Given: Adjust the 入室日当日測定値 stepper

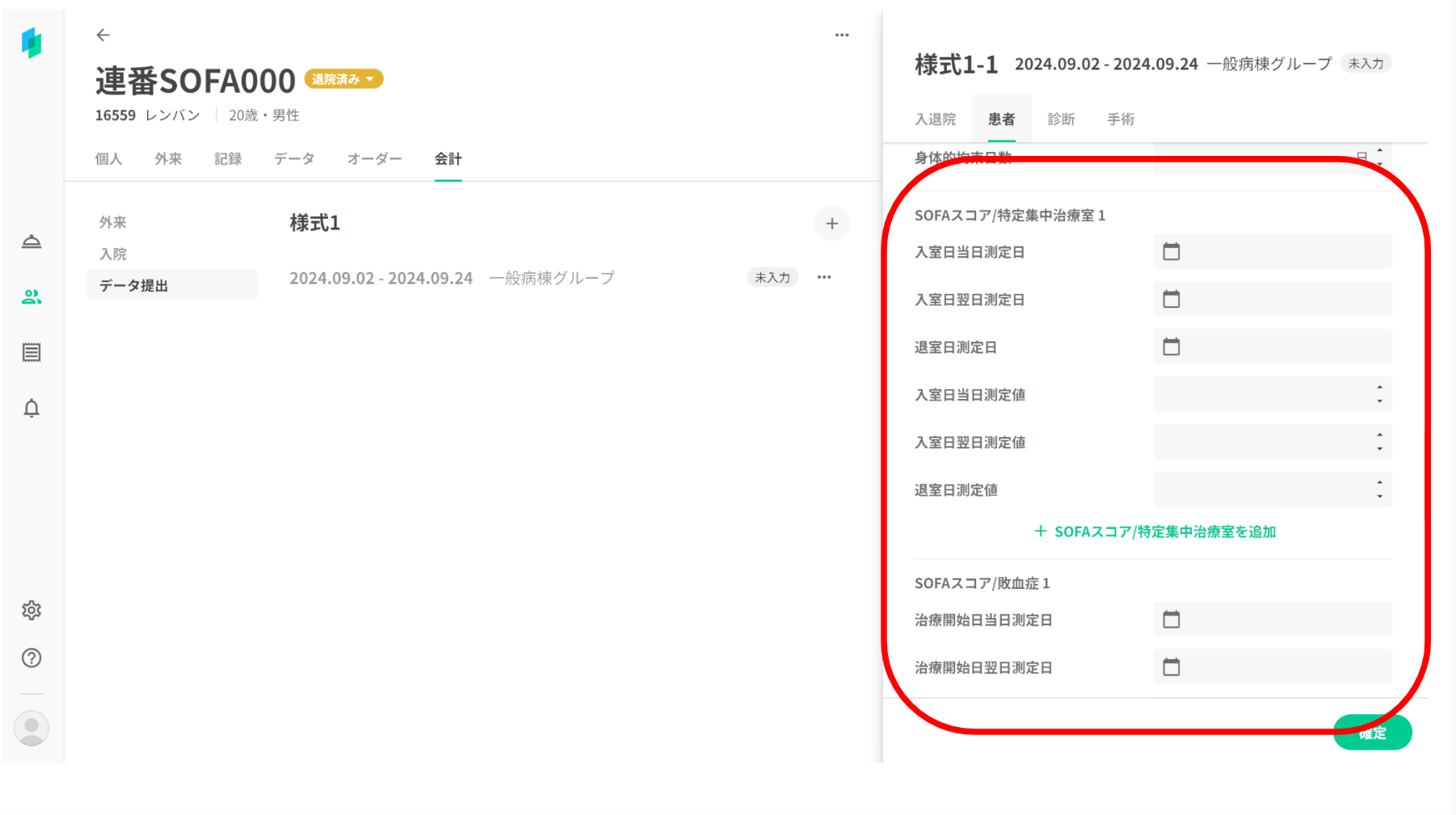Looking at the screenshot, I should point(1379,394).
